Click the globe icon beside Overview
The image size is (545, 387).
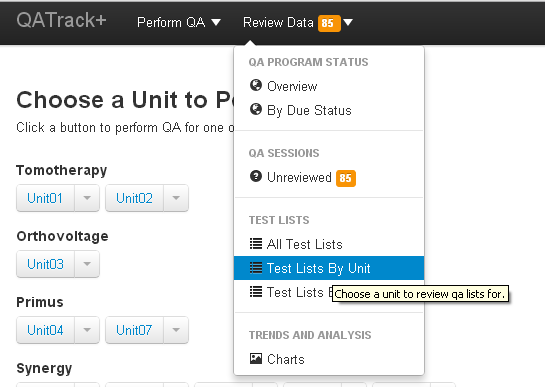click(256, 85)
